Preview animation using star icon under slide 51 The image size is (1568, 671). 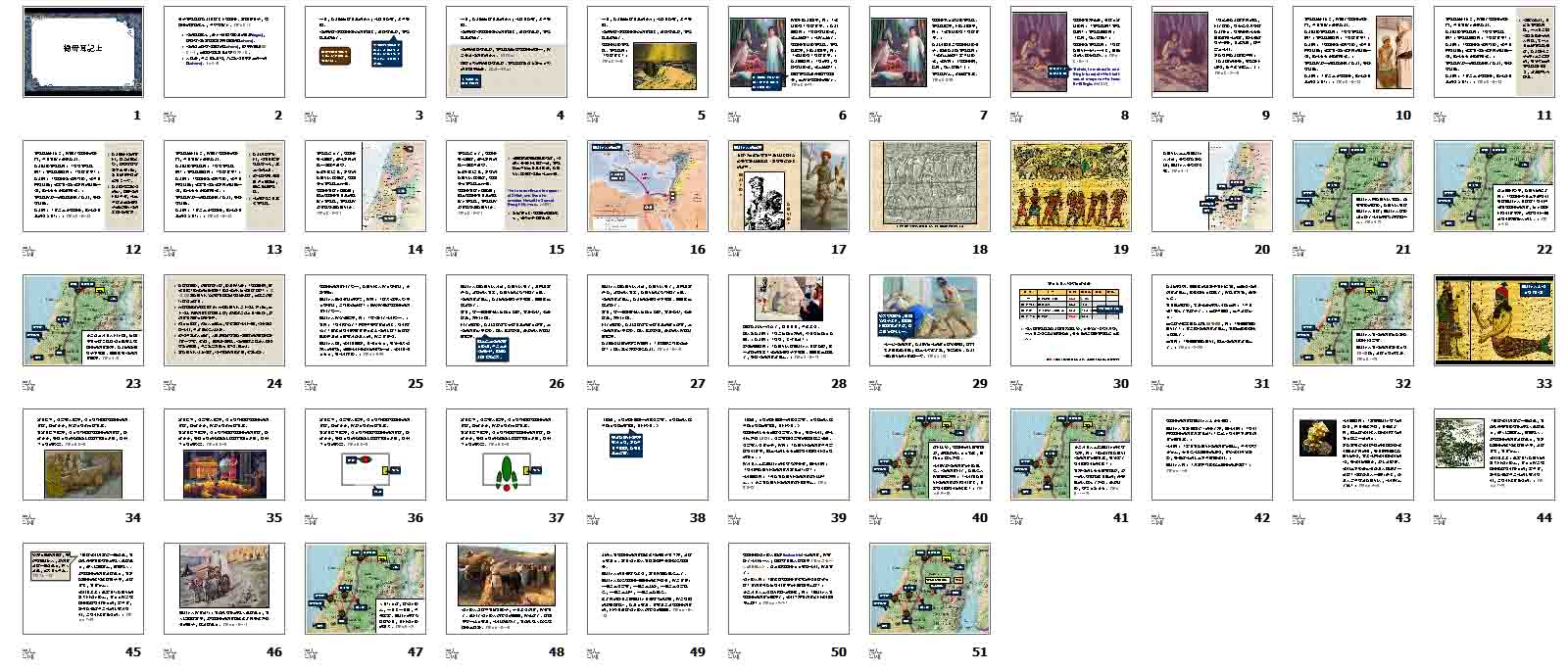tap(875, 652)
